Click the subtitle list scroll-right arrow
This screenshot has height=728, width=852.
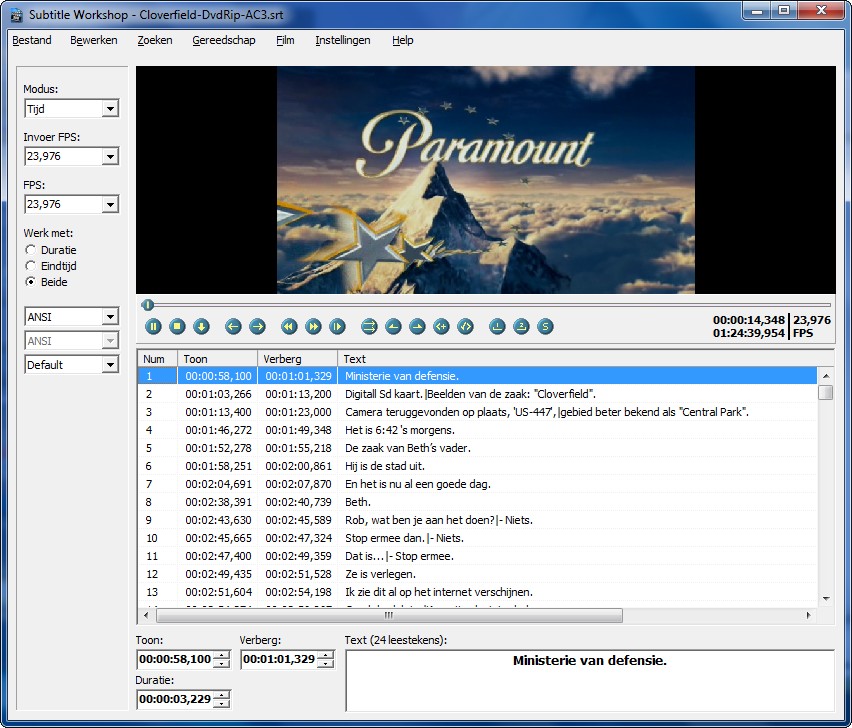[x=809, y=615]
